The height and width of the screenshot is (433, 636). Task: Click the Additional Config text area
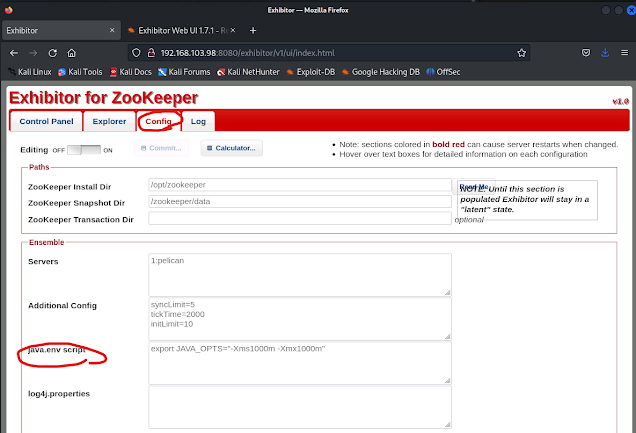(300, 319)
